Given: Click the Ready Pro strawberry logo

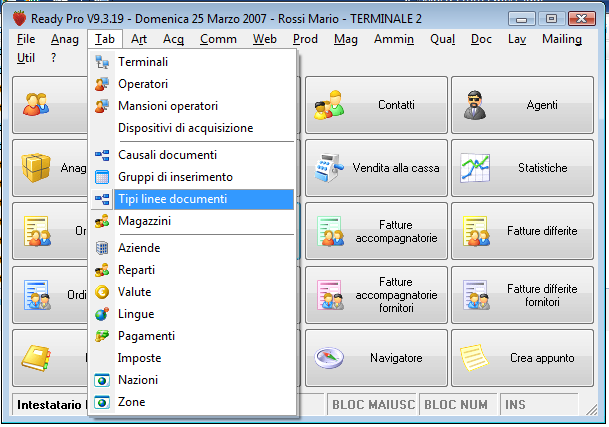Looking at the screenshot, I should point(19,18).
